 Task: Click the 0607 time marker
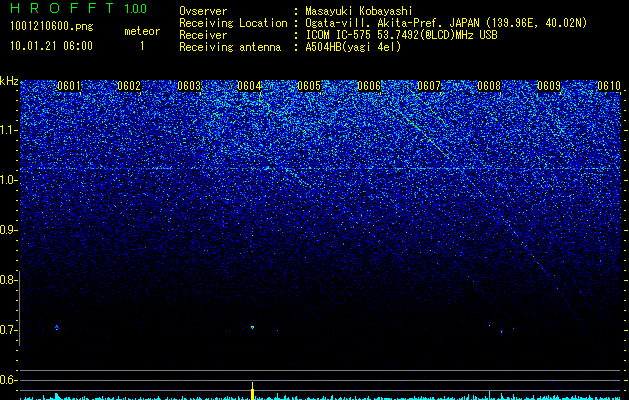pyautogui.click(x=429, y=86)
